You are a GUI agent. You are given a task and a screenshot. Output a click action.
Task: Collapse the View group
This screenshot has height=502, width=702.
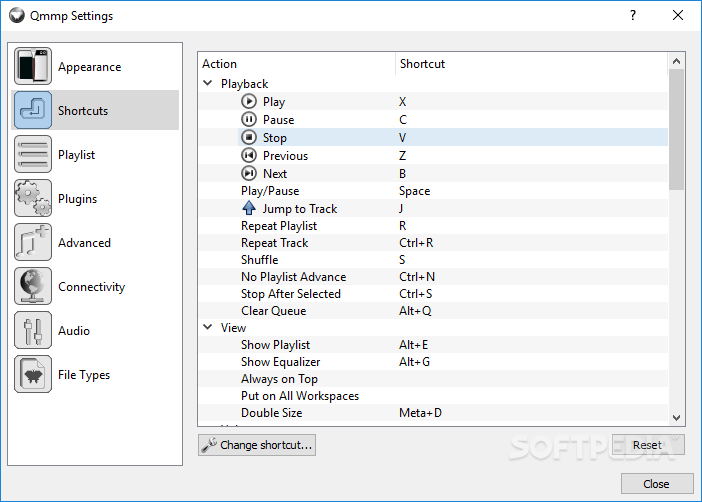point(208,327)
